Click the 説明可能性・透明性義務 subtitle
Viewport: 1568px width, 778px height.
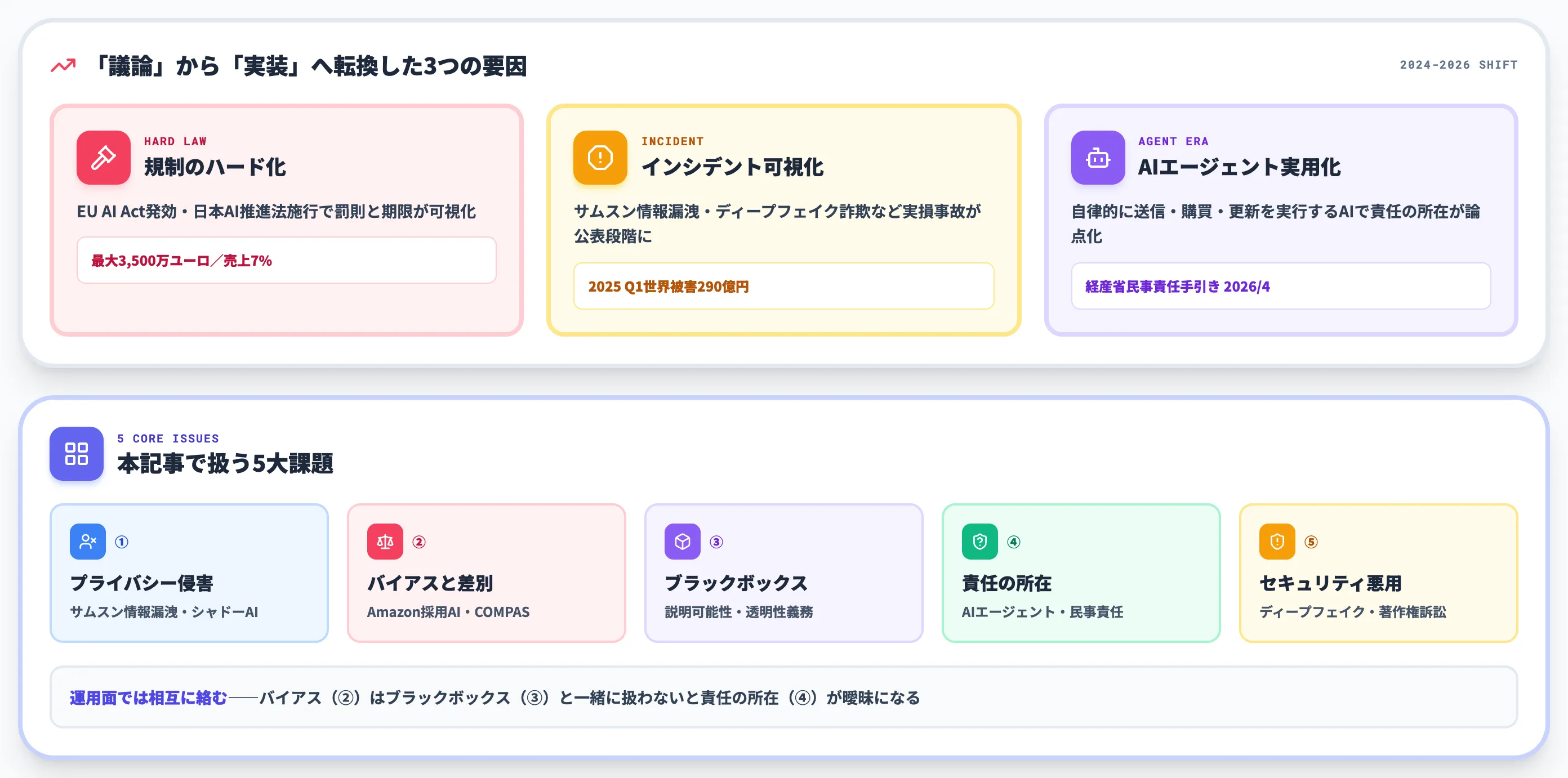[x=739, y=612]
